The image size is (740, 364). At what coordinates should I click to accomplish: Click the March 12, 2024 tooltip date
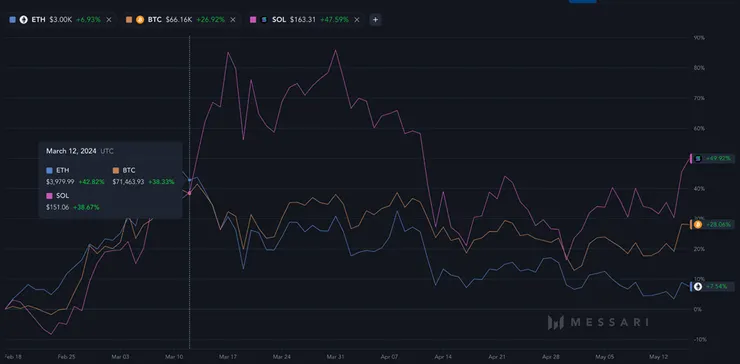[x=71, y=151]
